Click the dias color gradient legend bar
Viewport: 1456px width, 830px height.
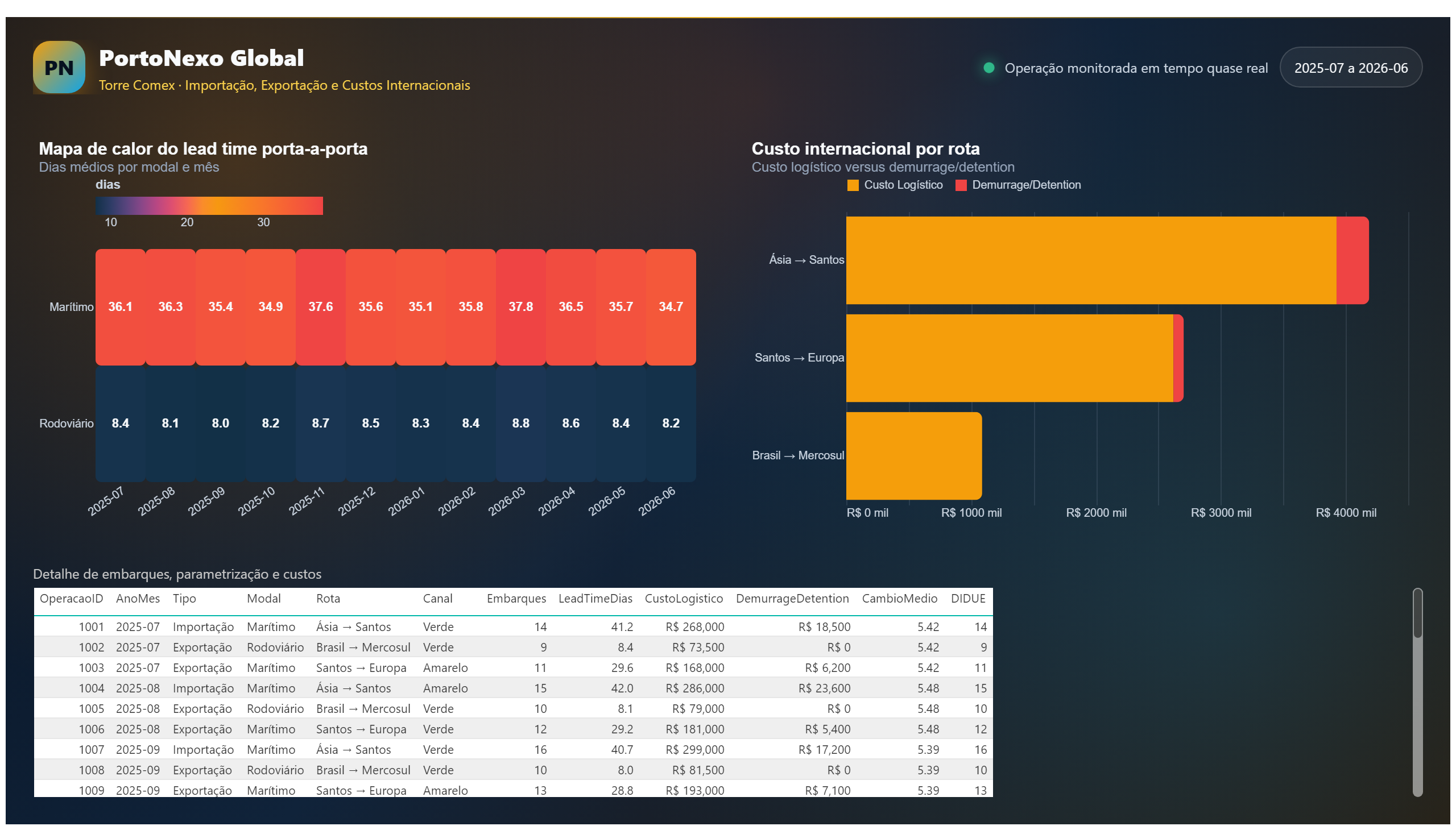click(x=209, y=206)
